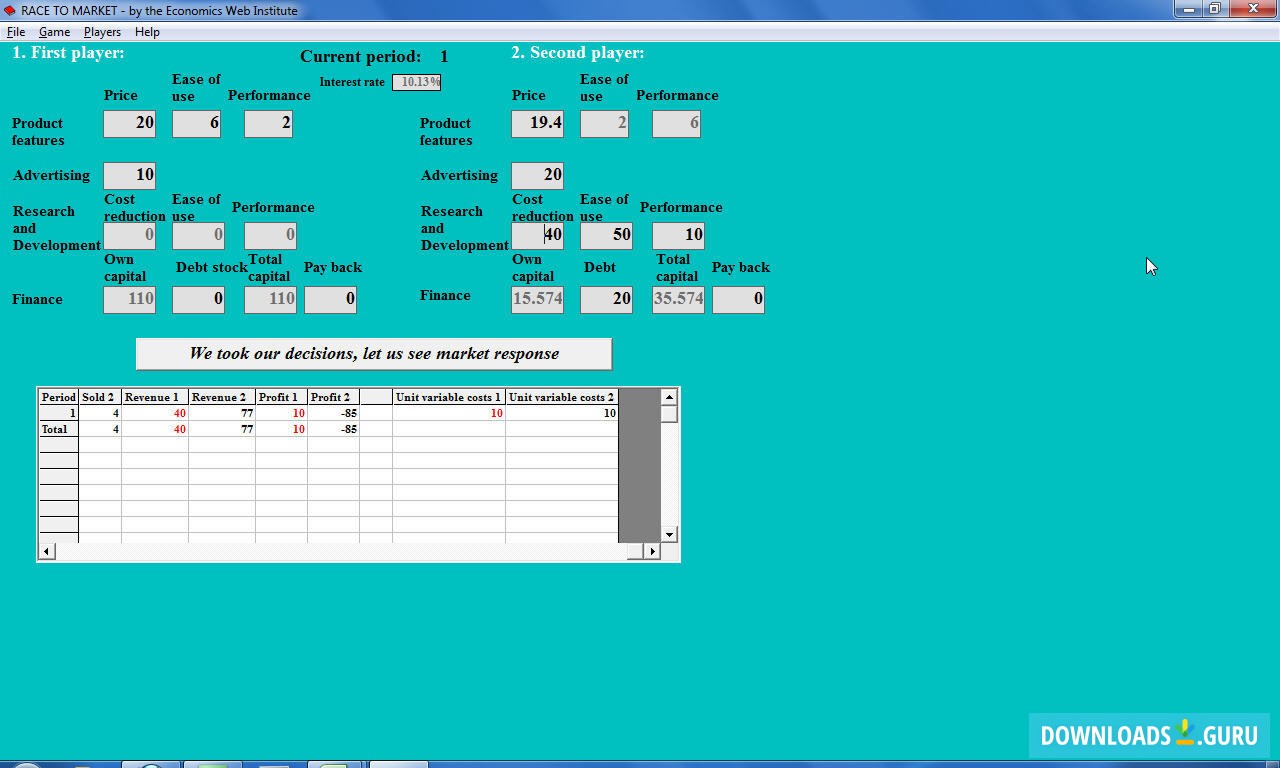The width and height of the screenshot is (1280, 768).
Task: Open the File menu
Action: pyautogui.click(x=16, y=32)
